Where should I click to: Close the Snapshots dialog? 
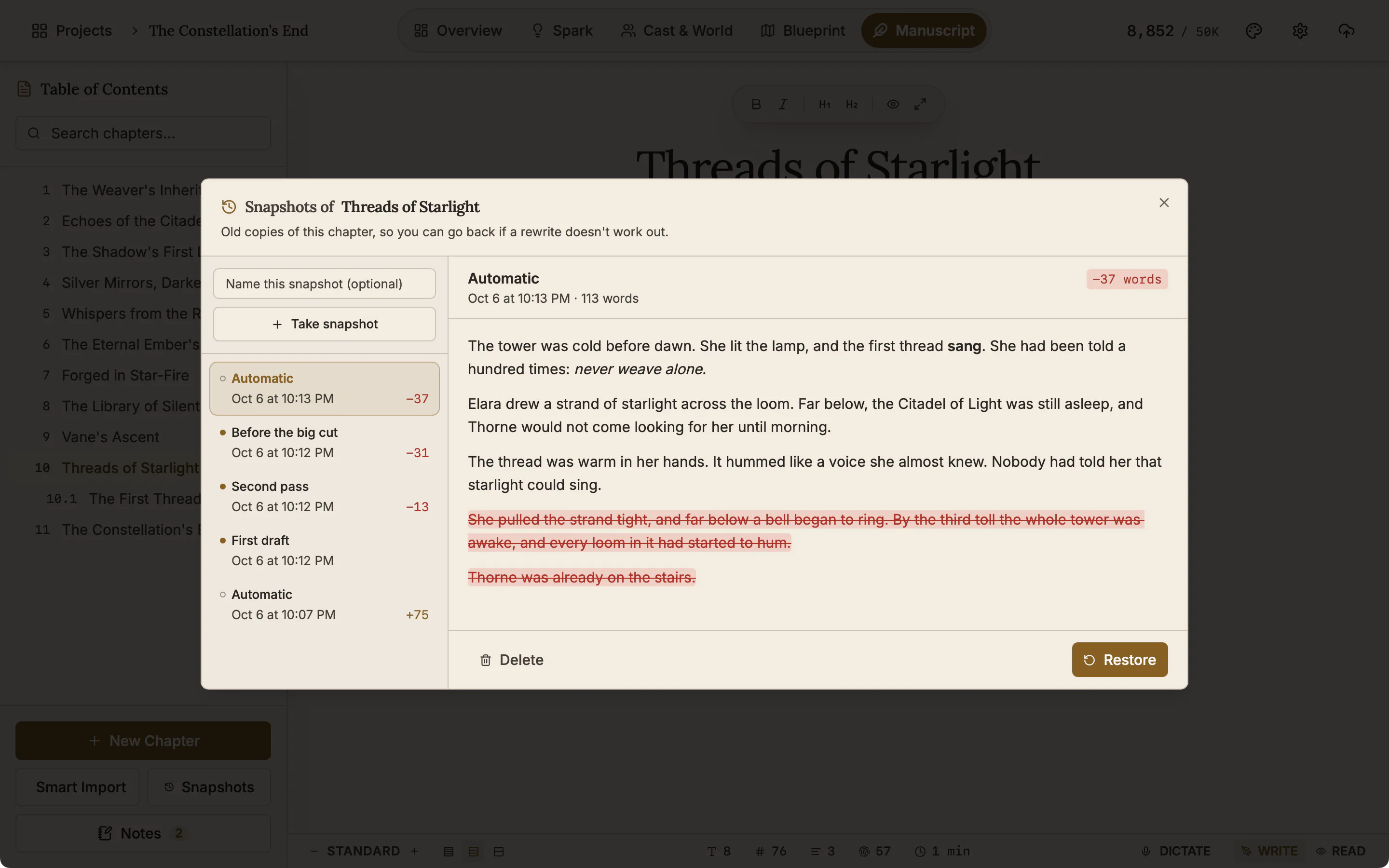click(1163, 203)
